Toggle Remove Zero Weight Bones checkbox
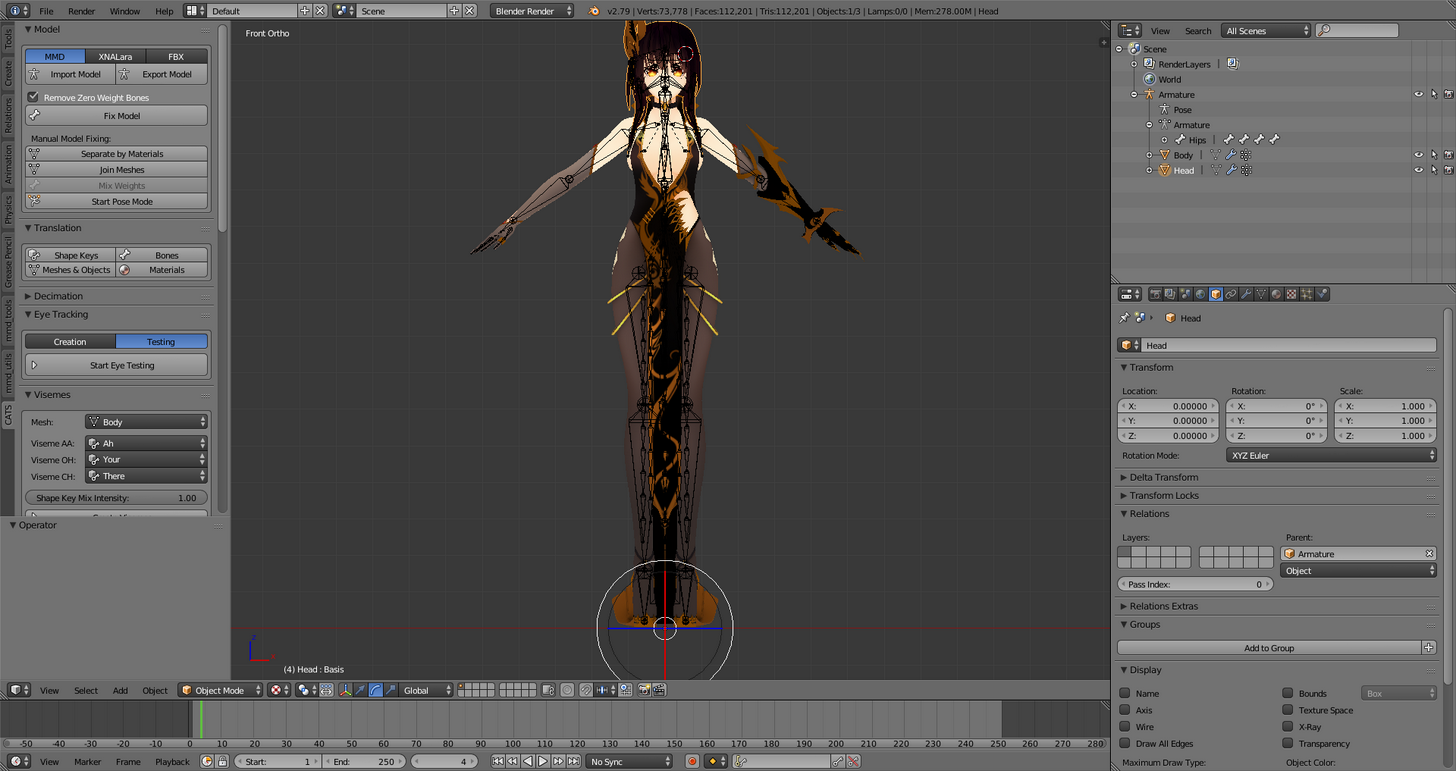The height and width of the screenshot is (771, 1456). (33, 98)
